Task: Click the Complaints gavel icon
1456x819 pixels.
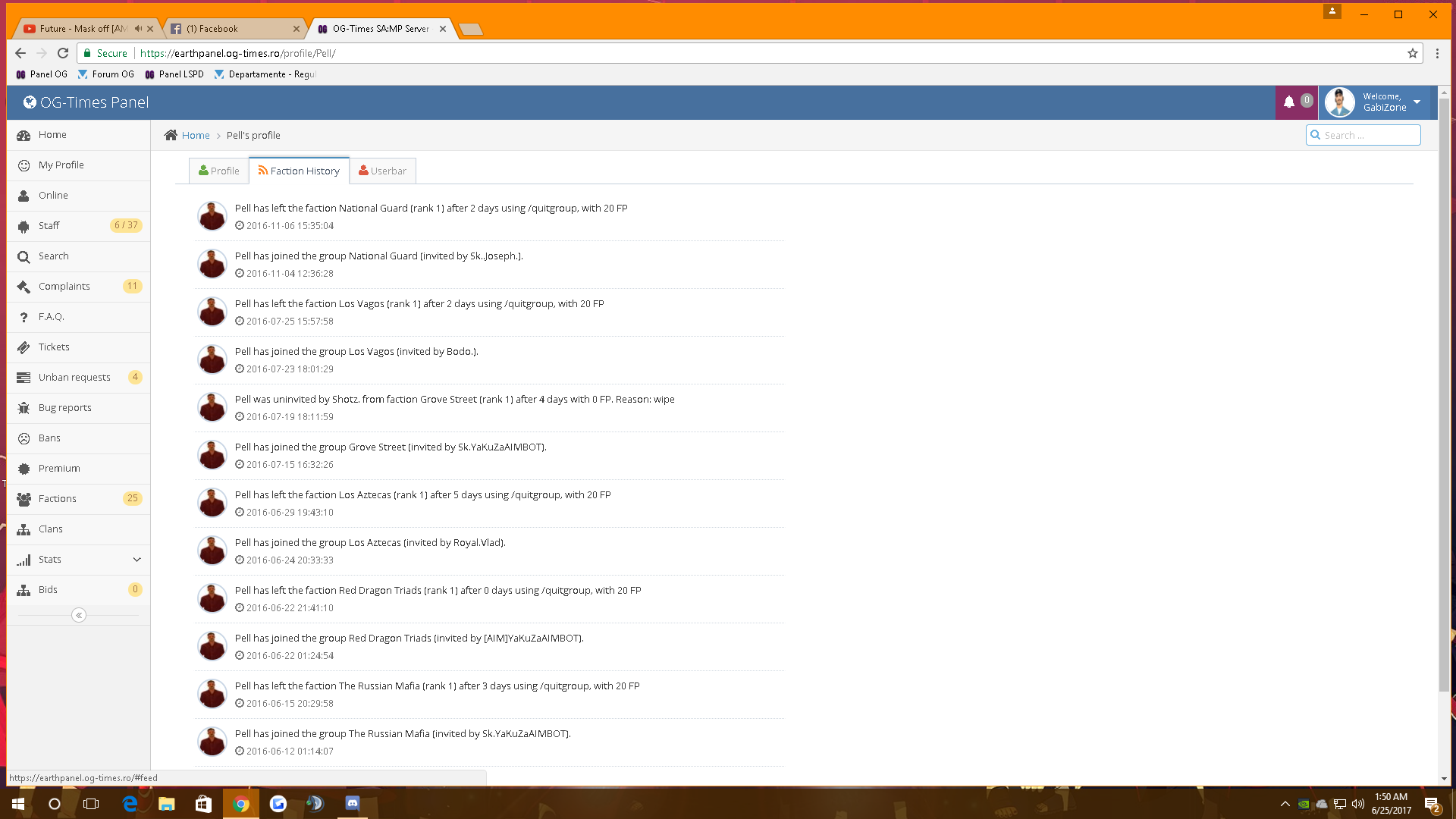Action: 24,287
